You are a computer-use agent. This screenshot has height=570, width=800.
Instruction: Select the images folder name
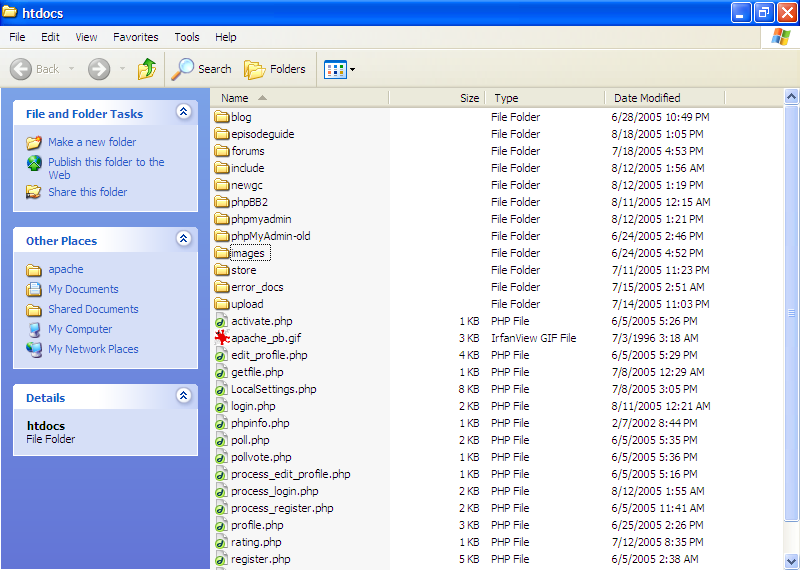[x=248, y=253]
